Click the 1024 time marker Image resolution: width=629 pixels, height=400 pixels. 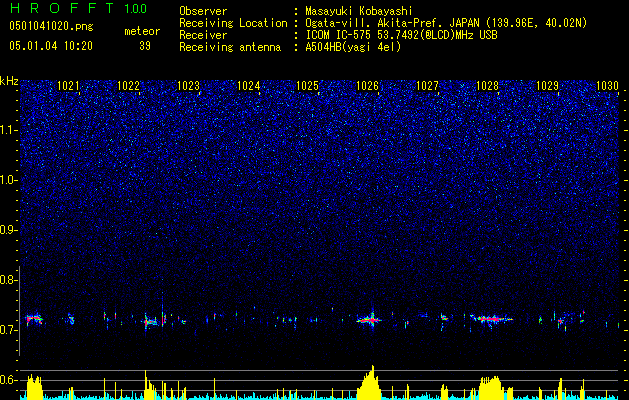click(x=248, y=86)
